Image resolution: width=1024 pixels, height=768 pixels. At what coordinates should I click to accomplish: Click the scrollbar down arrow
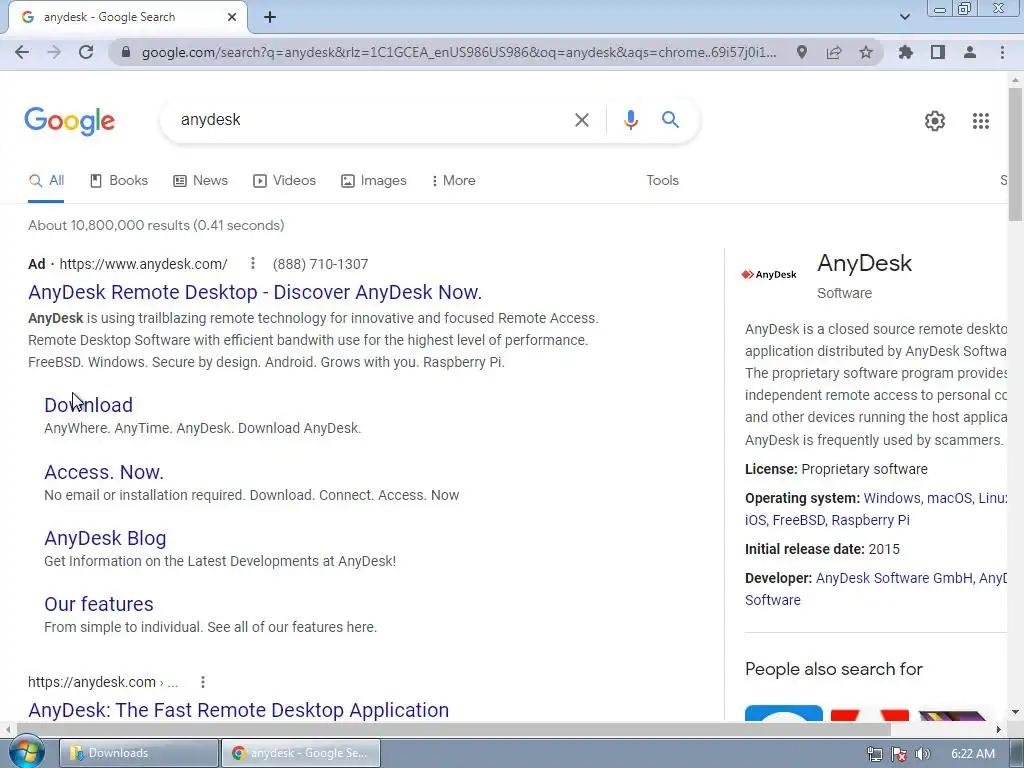tap(1015, 712)
